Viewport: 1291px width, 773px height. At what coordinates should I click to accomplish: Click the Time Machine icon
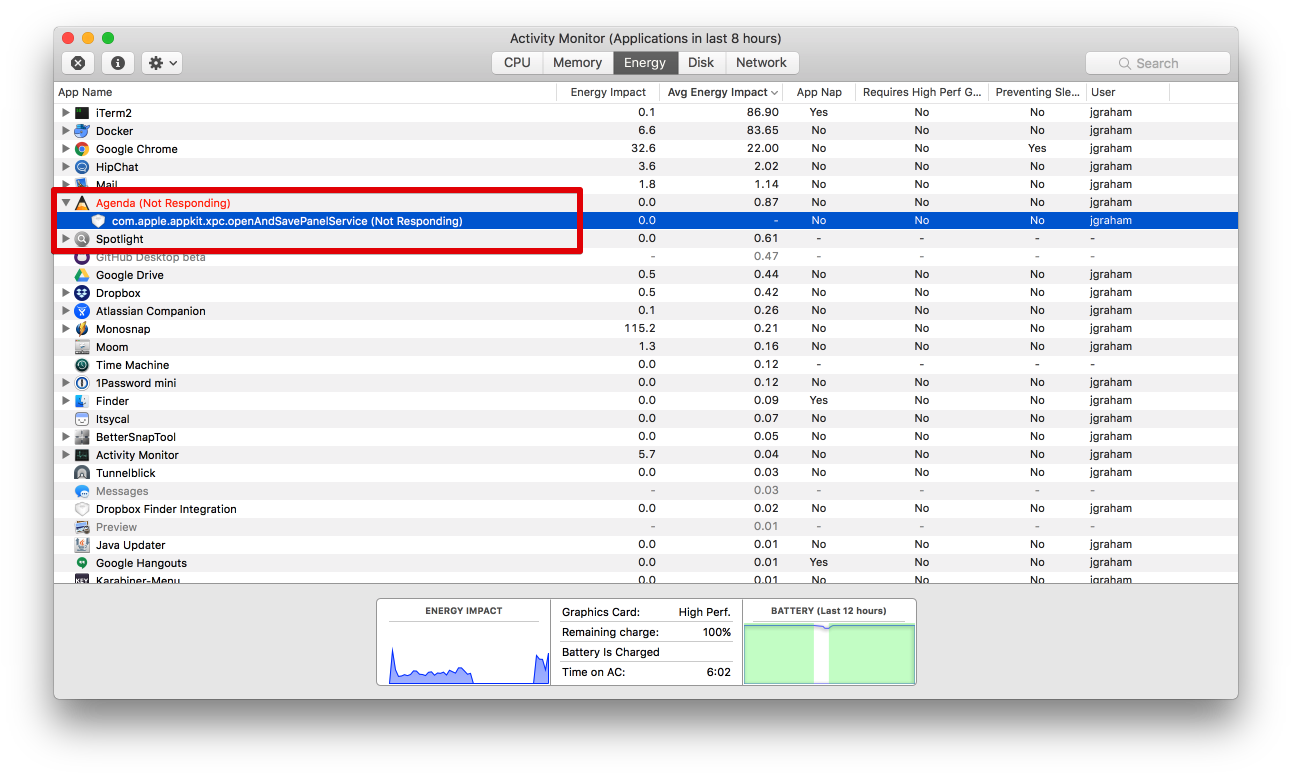click(x=82, y=365)
